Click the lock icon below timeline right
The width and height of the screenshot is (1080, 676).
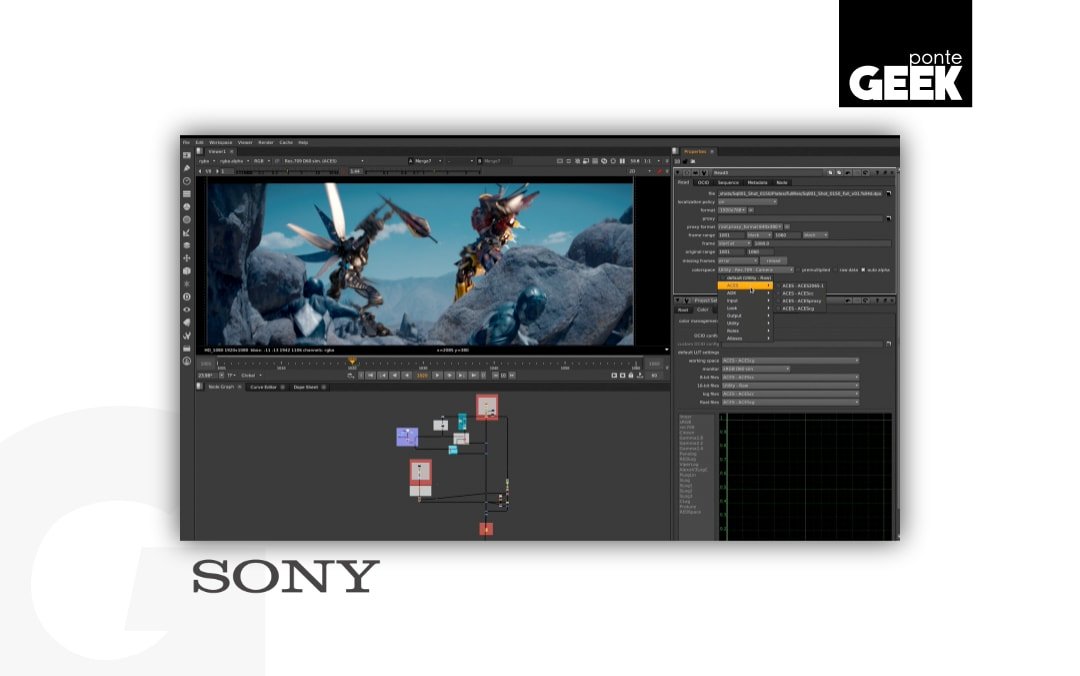tap(631, 376)
